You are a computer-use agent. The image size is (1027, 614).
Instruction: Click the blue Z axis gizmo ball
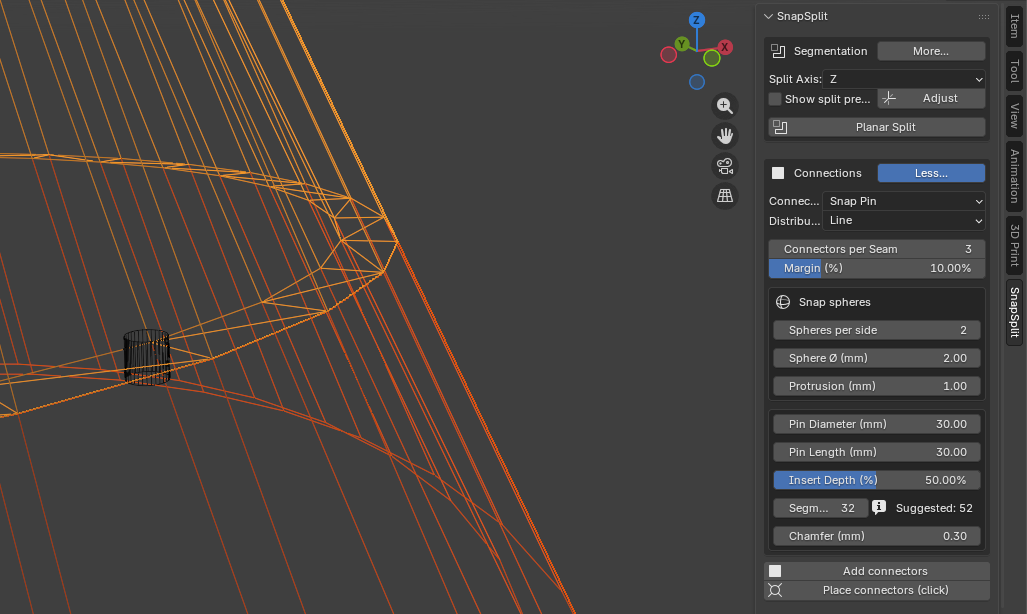point(697,20)
